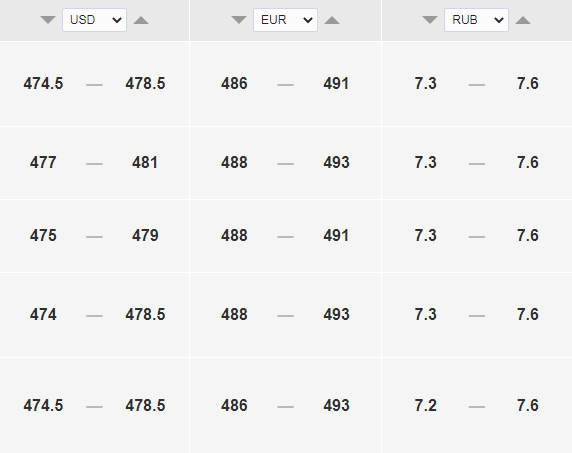Select the 488 EUR buy rate beside 477
This screenshot has height=453, width=572.
pos(234,163)
